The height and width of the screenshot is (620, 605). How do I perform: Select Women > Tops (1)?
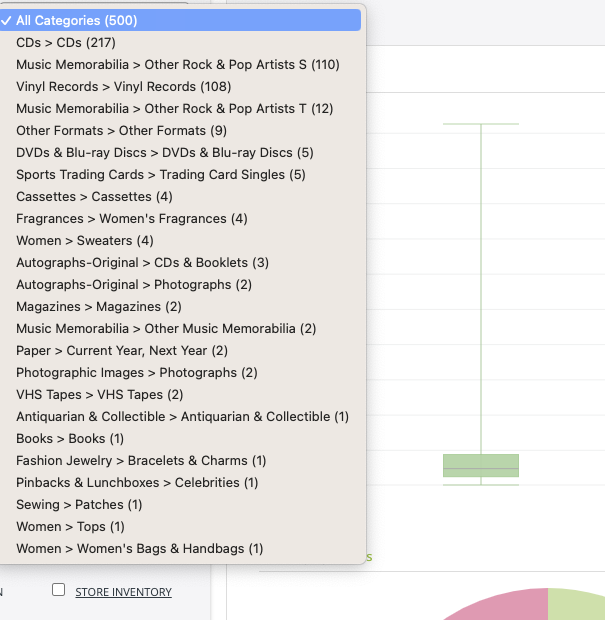pos(180,527)
